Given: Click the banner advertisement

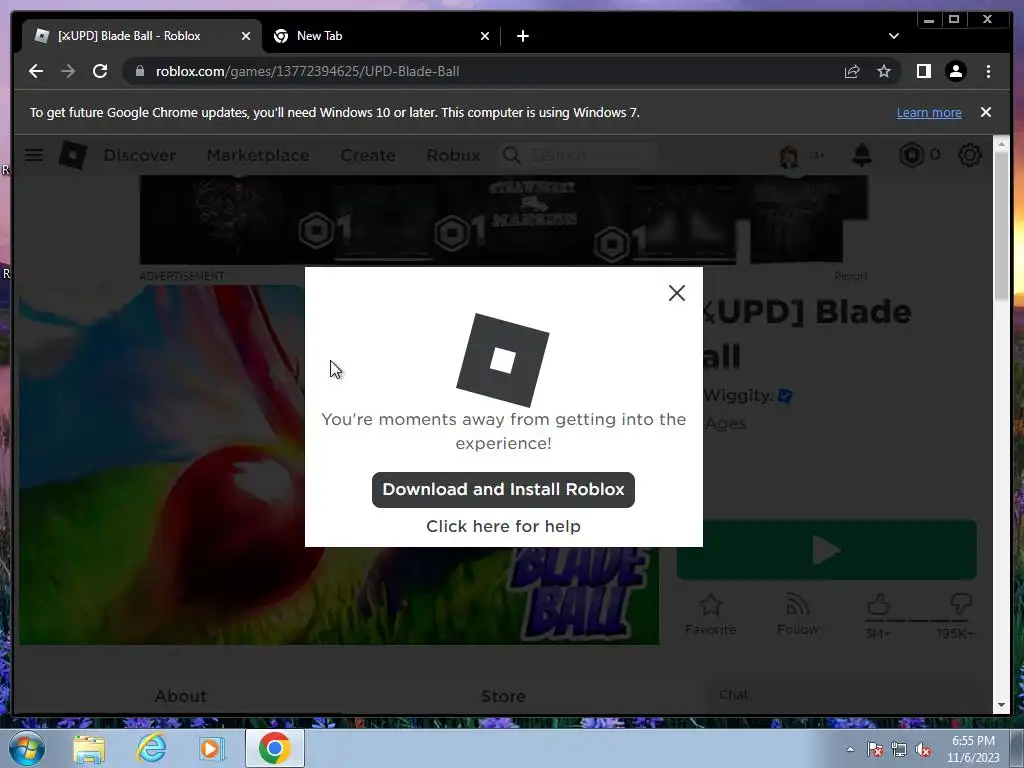Looking at the screenshot, I should pos(504,220).
